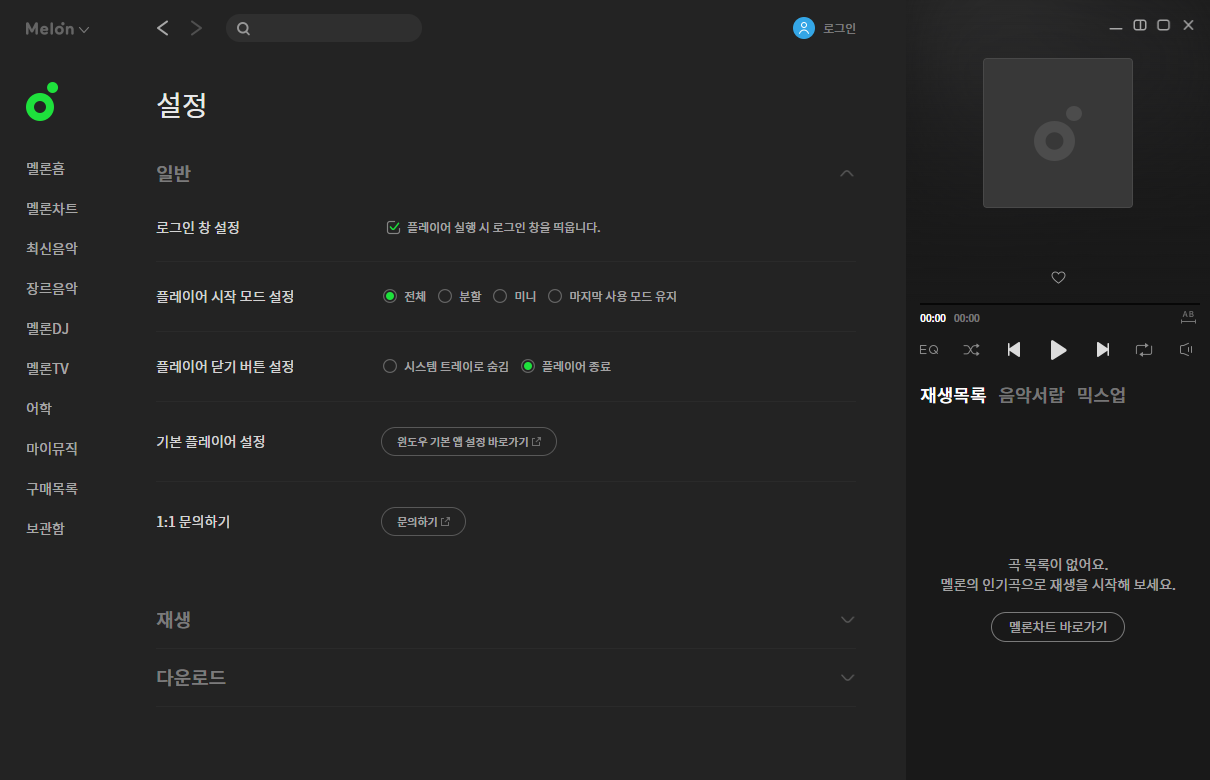The width and height of the screenshot is (1210, 780).
Task: Collapse the 일반 settings section
Action: (x=847, y=172)
